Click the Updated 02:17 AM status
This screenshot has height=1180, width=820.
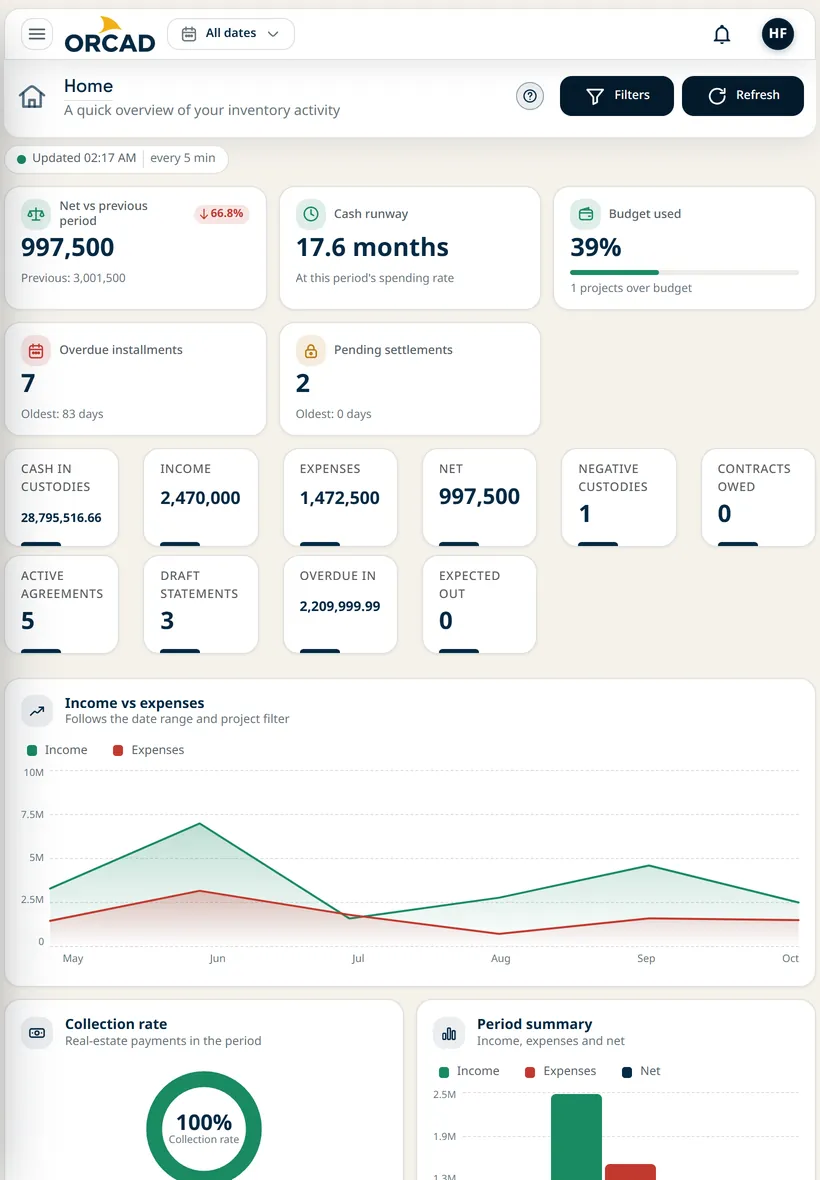click(77, 158)
